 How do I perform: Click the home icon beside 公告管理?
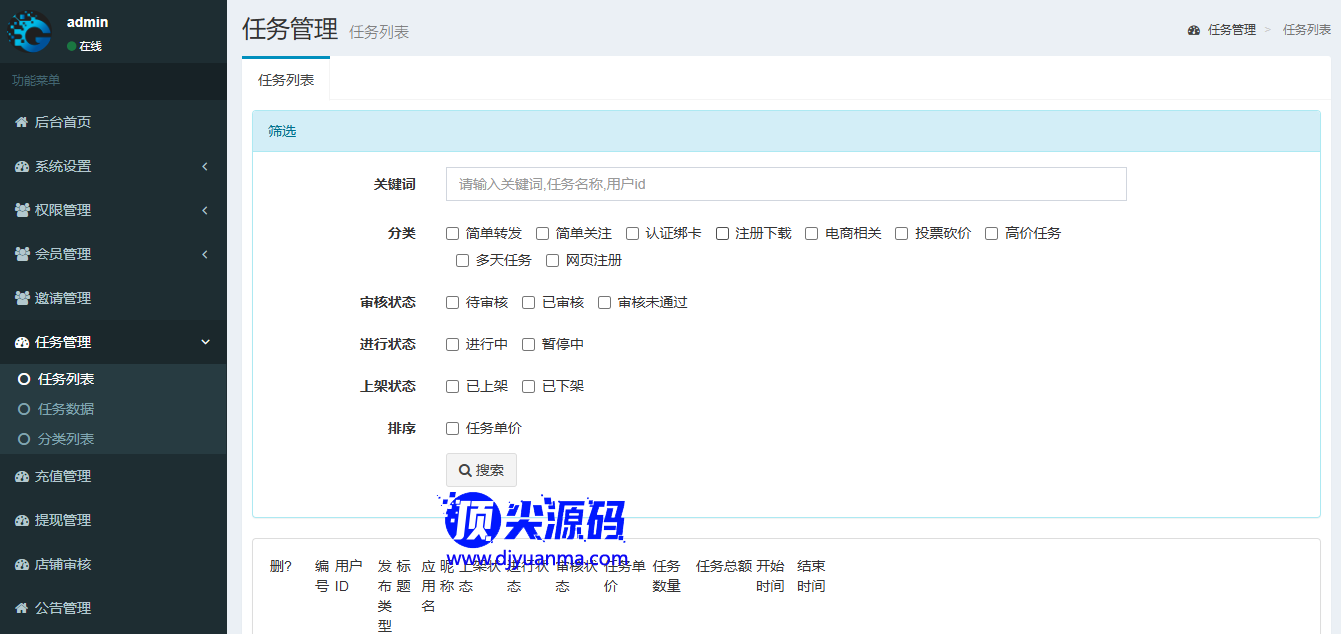coord(21,608)
